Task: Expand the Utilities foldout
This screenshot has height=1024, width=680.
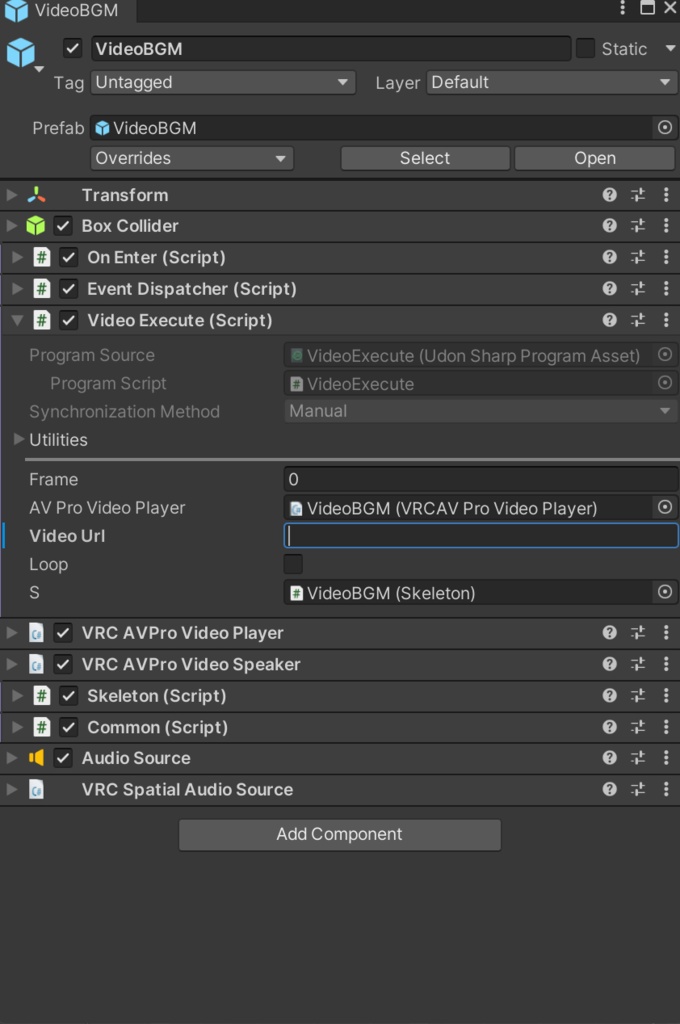Action: (x=18, y=439)
